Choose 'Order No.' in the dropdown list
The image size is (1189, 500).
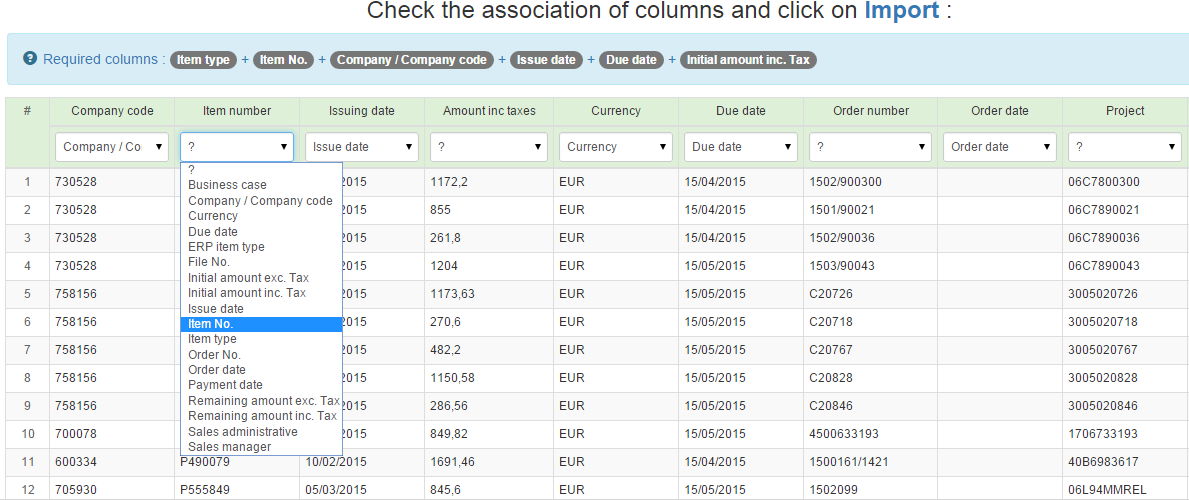pyautogui.click(x=214, y=355)
